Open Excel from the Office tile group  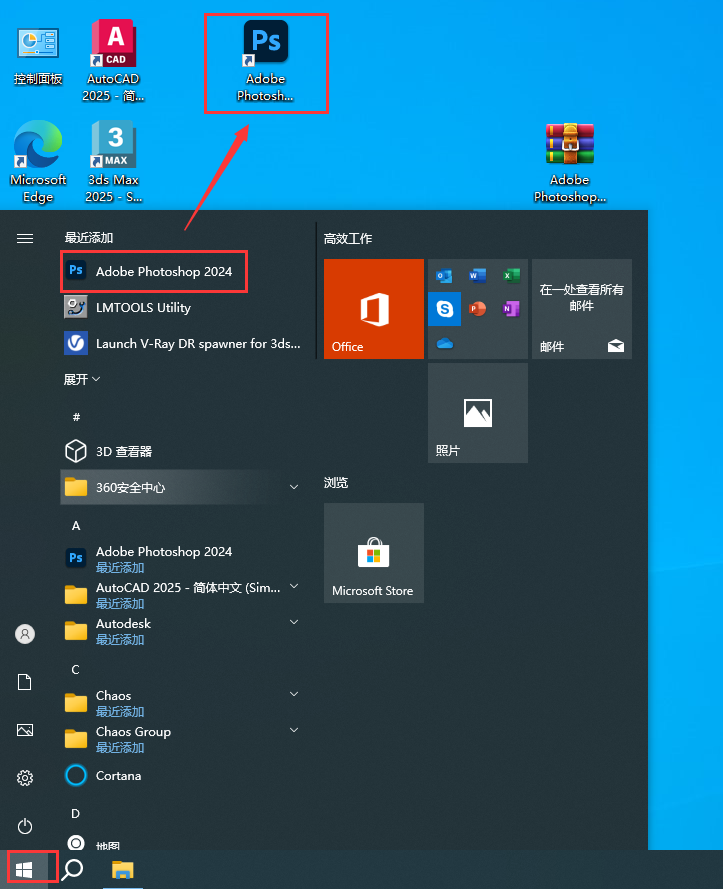point(511,276)
